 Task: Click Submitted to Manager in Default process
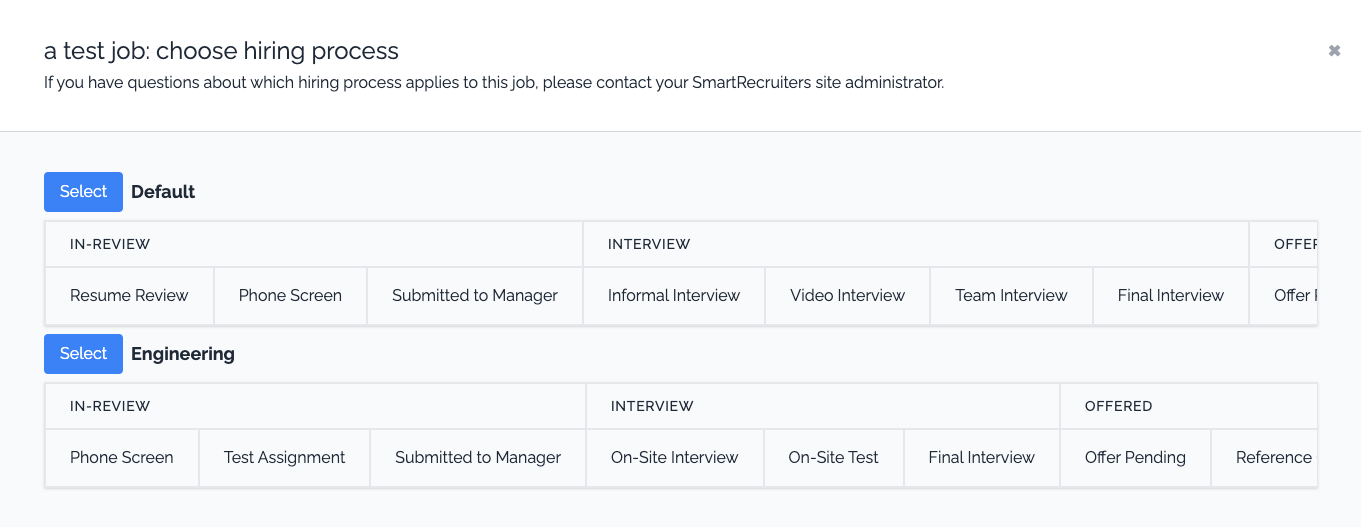pyautogui.click(x=474, y=296)
